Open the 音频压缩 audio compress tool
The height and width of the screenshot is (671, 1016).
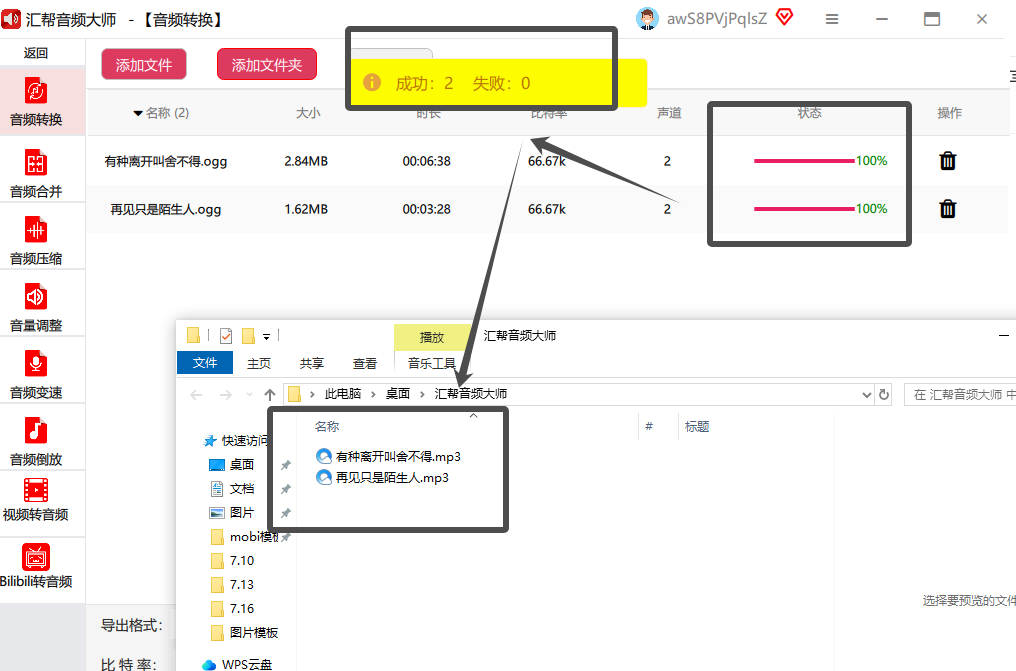tap(36, 240)
